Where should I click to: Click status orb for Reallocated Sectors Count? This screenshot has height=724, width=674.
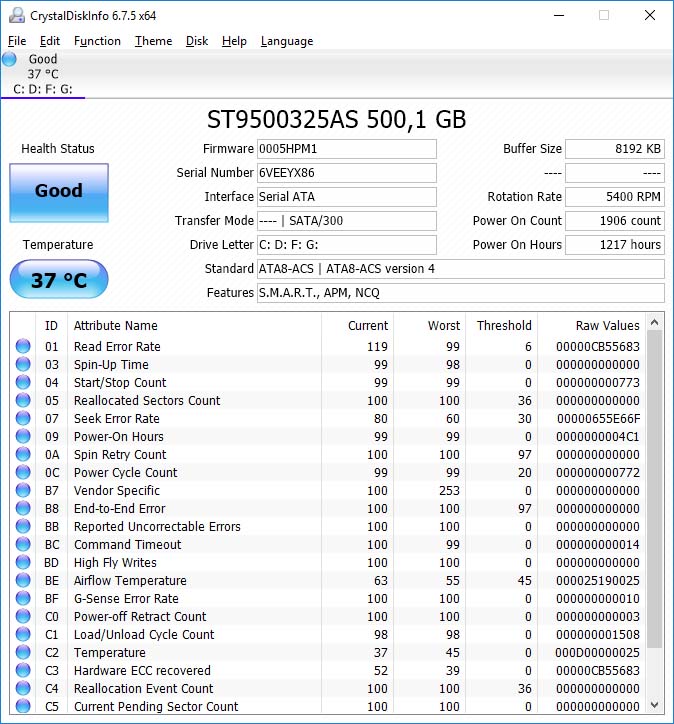click(23, 400)
